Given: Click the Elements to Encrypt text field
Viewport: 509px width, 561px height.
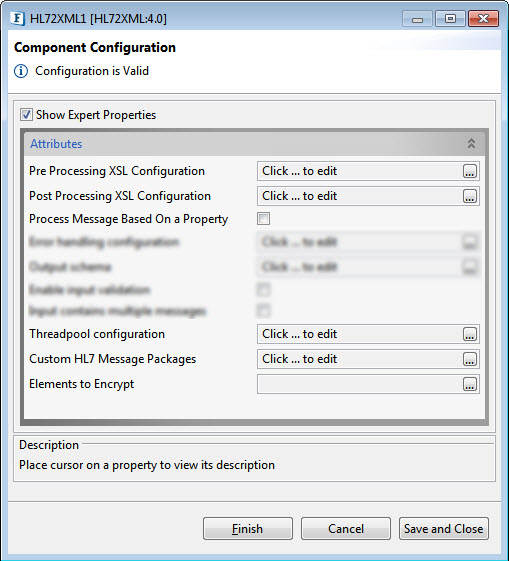Looking at the screenshot, I should [359, 384].
